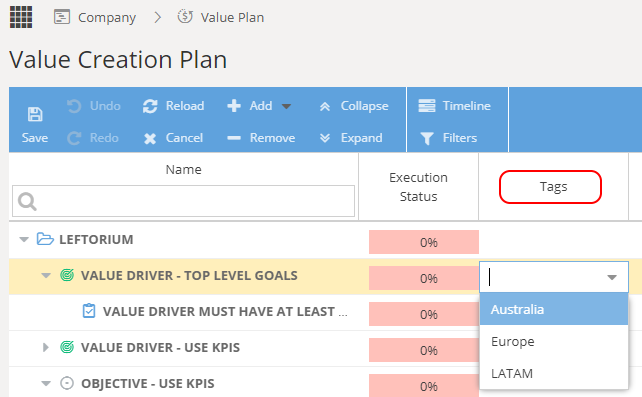The height and width of the screenshot is (397, 642).
Task: Click the Redo button label
Action: (104, 138)
